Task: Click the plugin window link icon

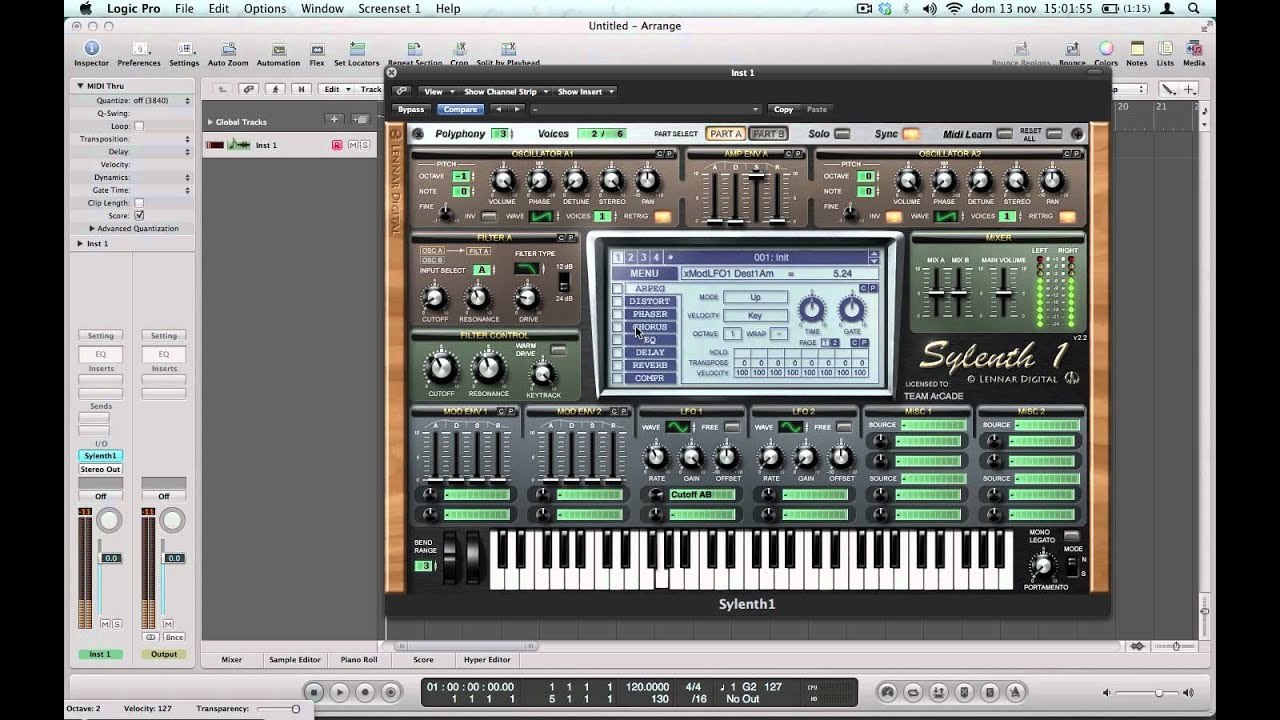Action: [401, 91]
